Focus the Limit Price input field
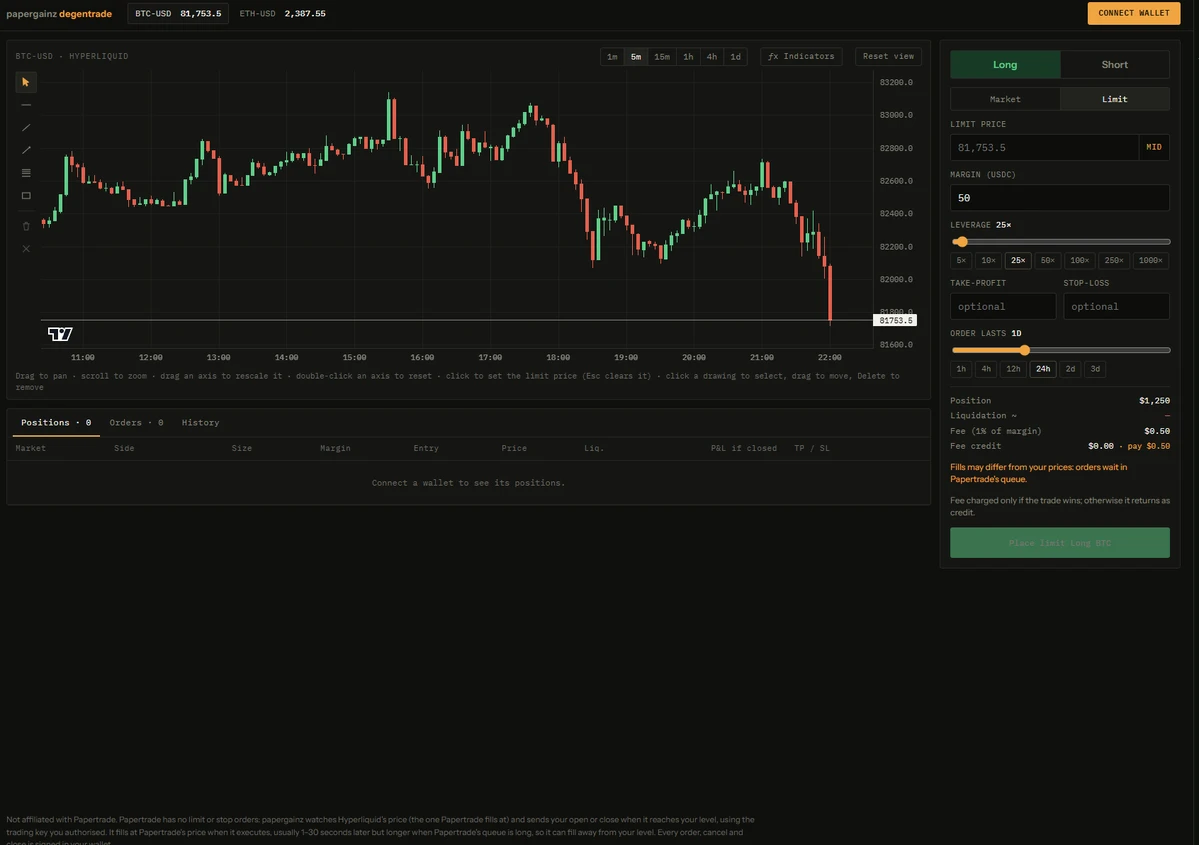 (1044, 148)
